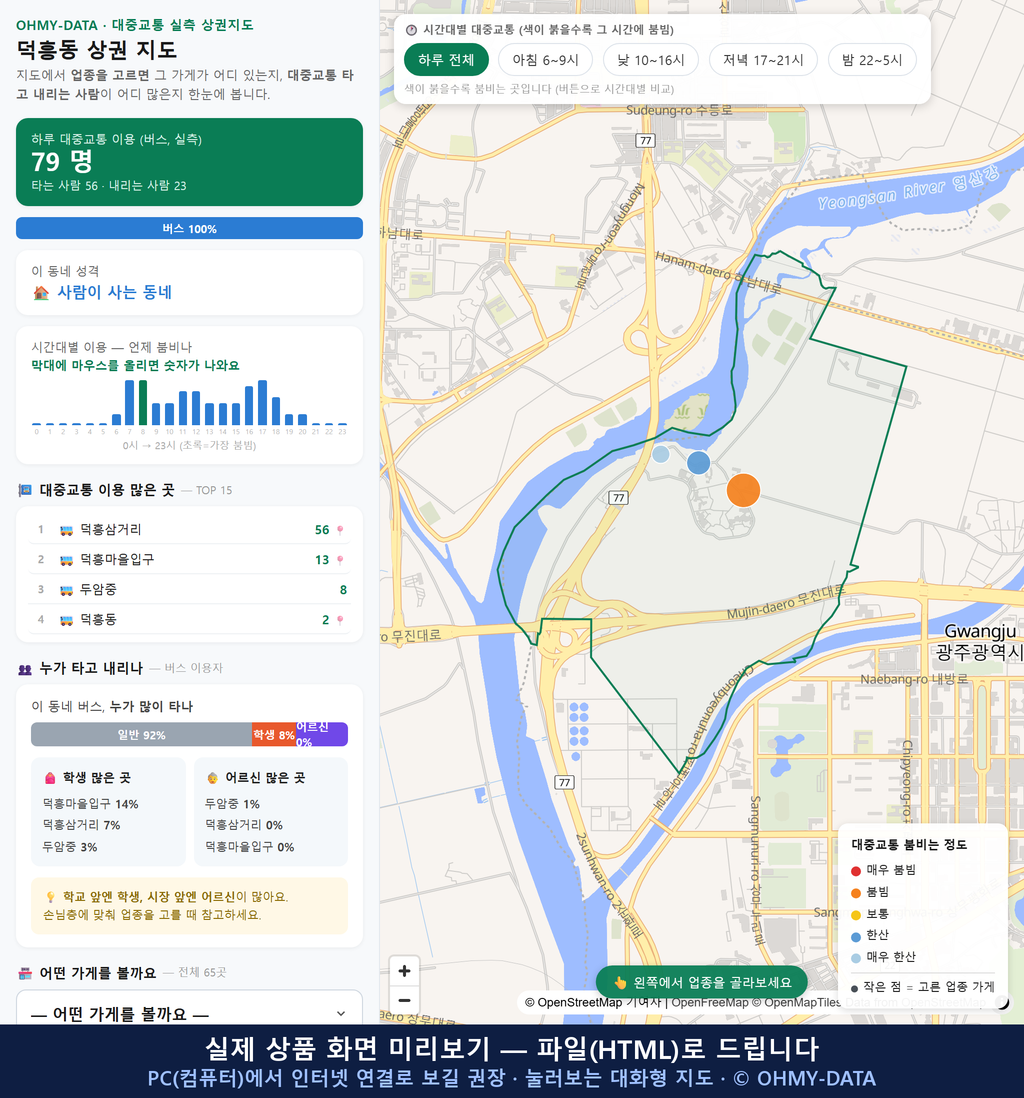Screen dimensions: 1024x1098
Task: Click the lightbulb icon in the yellow tip box
Action: [x=50, y=897]
